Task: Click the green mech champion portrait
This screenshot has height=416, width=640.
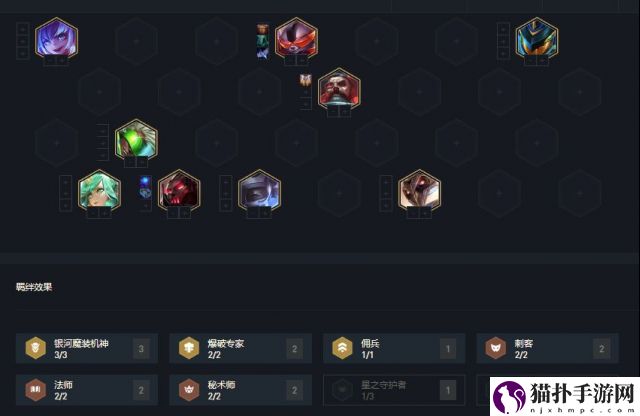Action: (136, 140)
